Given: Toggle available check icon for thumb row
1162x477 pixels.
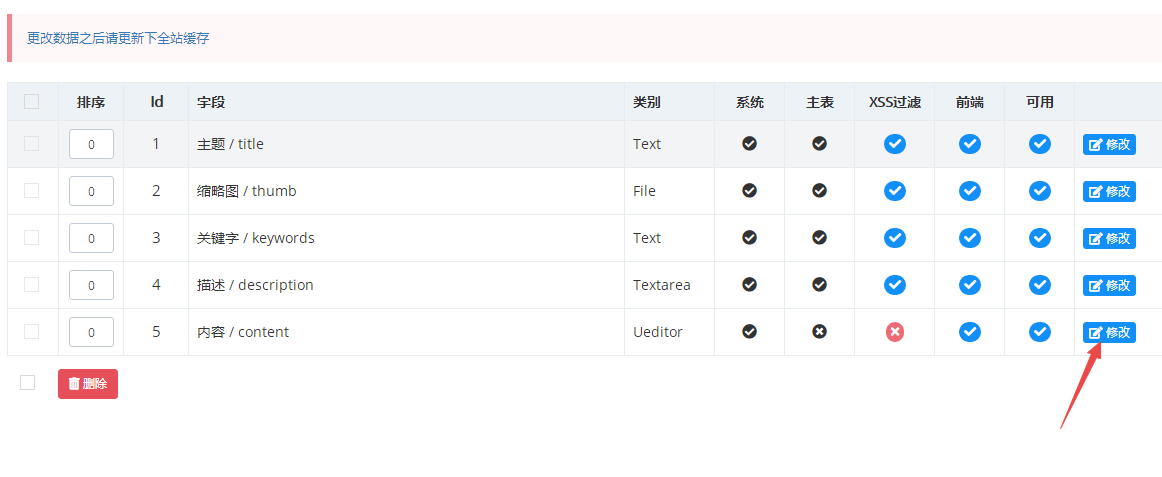Looking at the screenshot, I should [x=1040, y=191].
